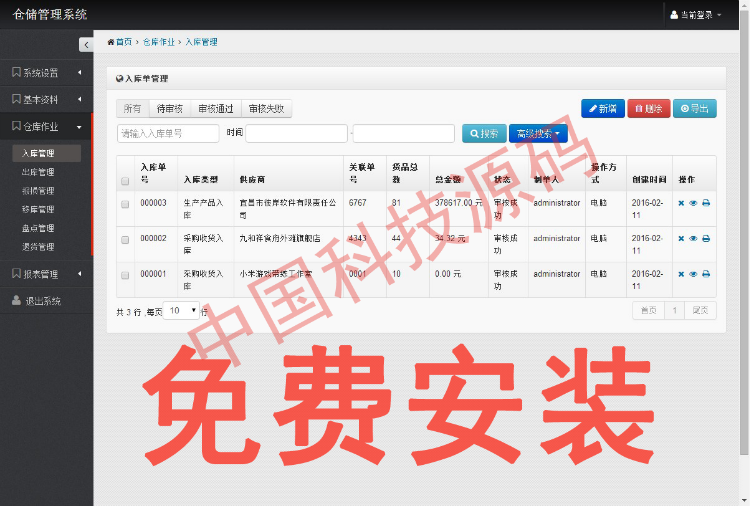Open the rows-per-page dropdown showing 10
Screen dimensions: 750x506
(x=182, y=311)
